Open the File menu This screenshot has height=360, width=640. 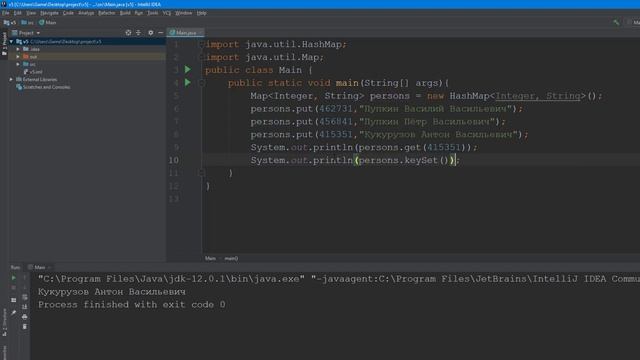click(6, 13)
